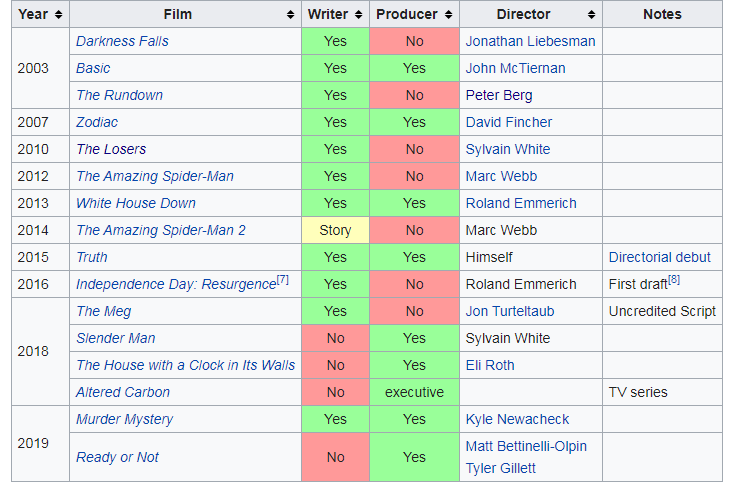Click citation reference [8] in Notes
Image resolution: width=749 pixels, height=494 pixels.
click(x=674, y=280)
